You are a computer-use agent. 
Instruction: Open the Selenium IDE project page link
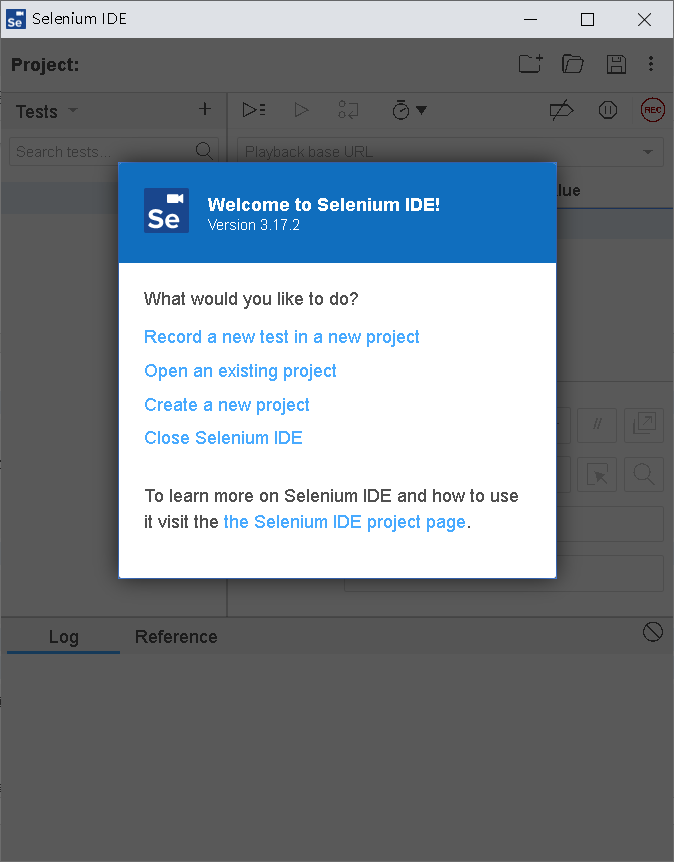[x=345, y=522]
